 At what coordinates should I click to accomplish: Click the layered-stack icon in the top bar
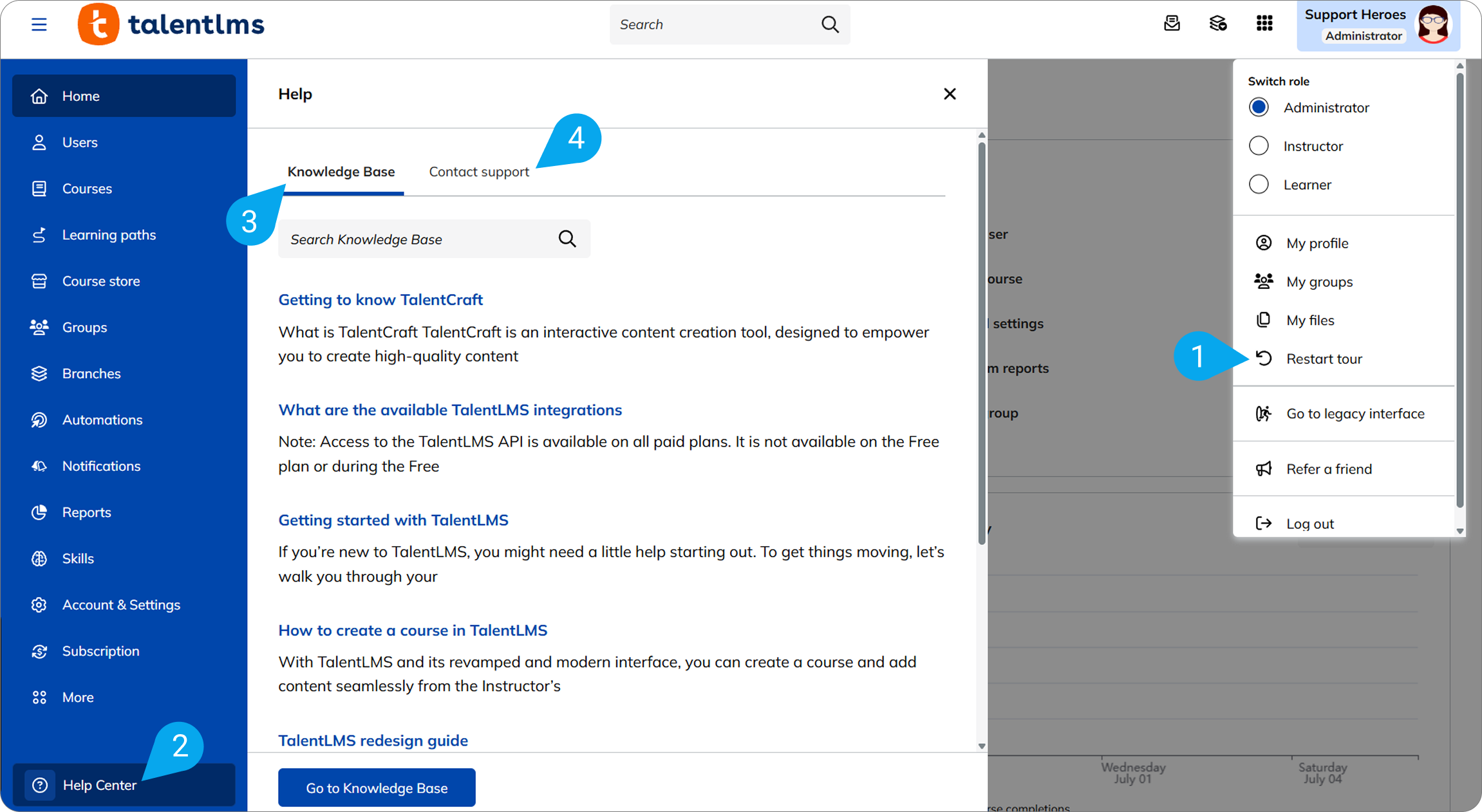point(1218,24)
